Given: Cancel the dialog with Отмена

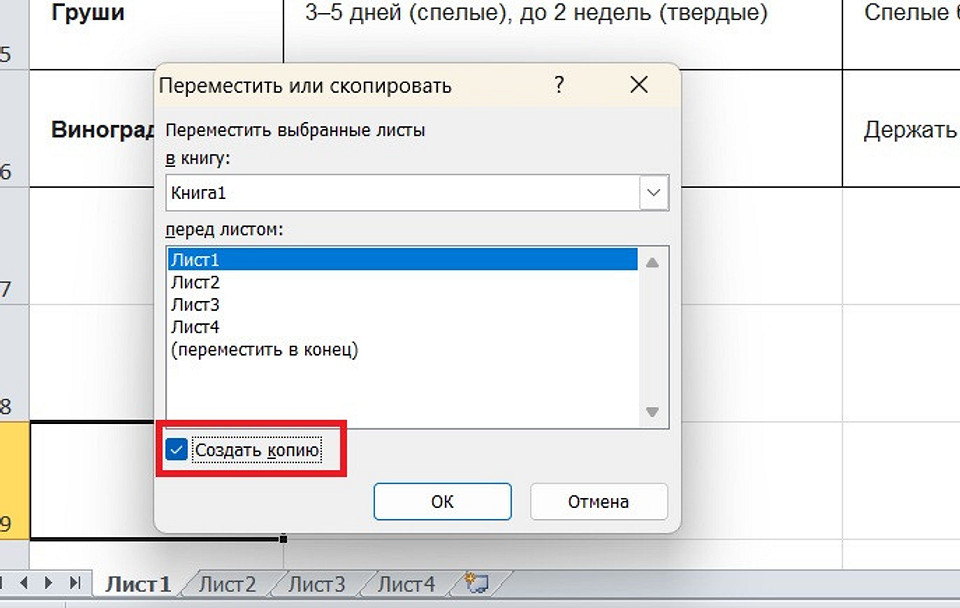Looking at the screenshot, I should 598,501.
